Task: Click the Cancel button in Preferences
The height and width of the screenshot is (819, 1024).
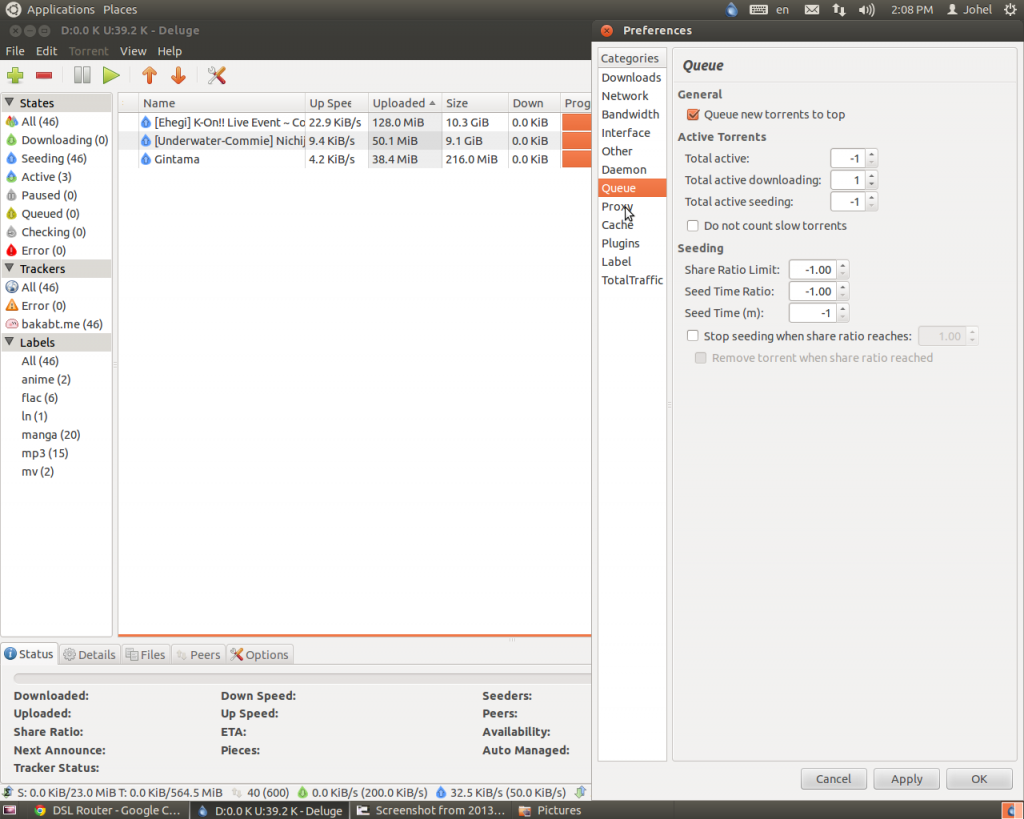Action: 833,779
